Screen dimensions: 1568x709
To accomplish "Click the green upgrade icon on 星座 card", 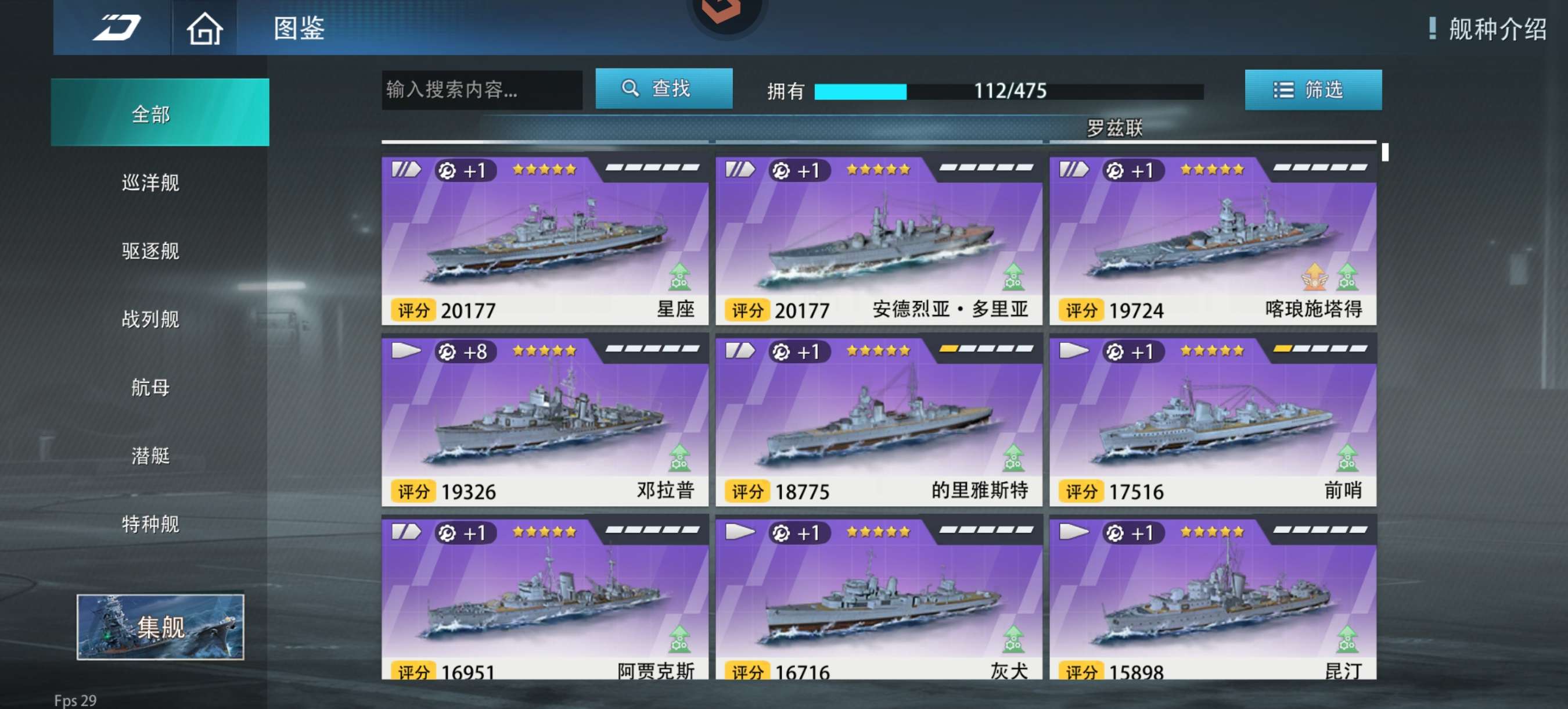I will [x=679, y=276].
